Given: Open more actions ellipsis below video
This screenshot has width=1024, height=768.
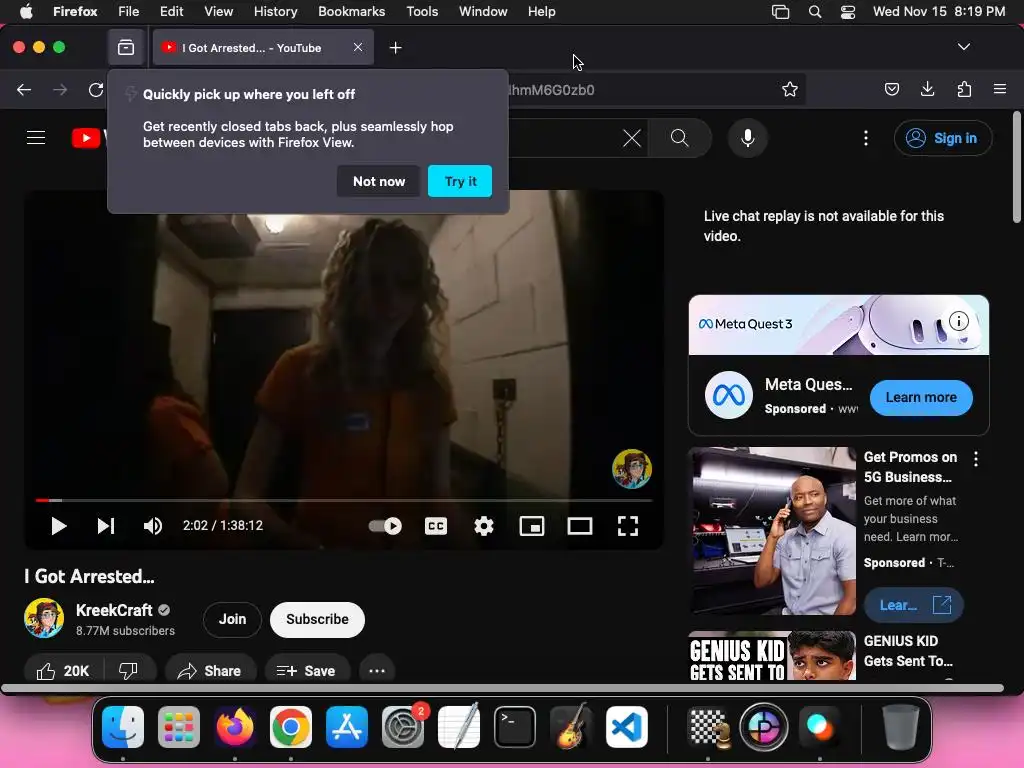Looking at the screenshot, I should (377, 671).
